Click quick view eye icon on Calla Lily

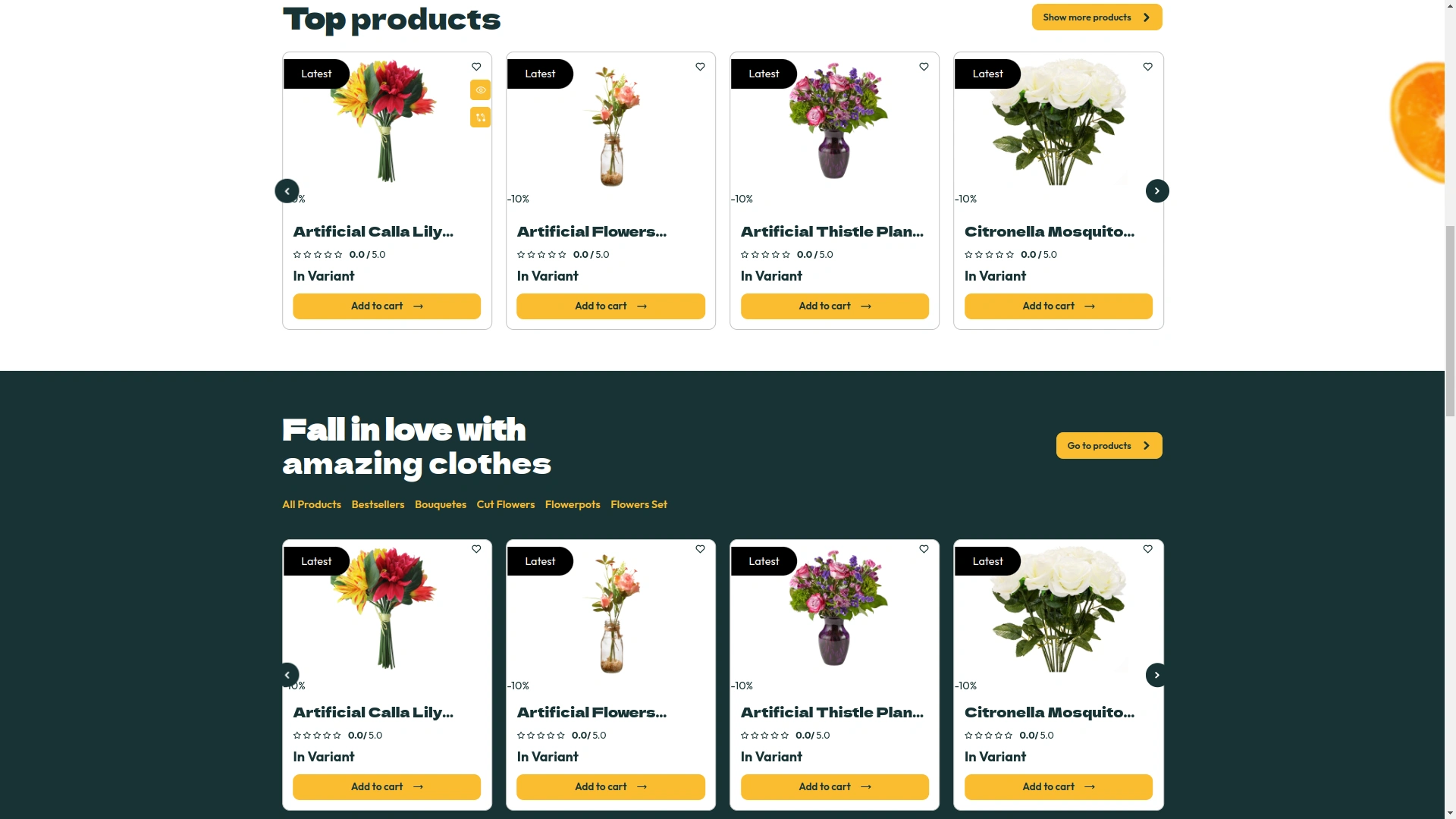480,90
